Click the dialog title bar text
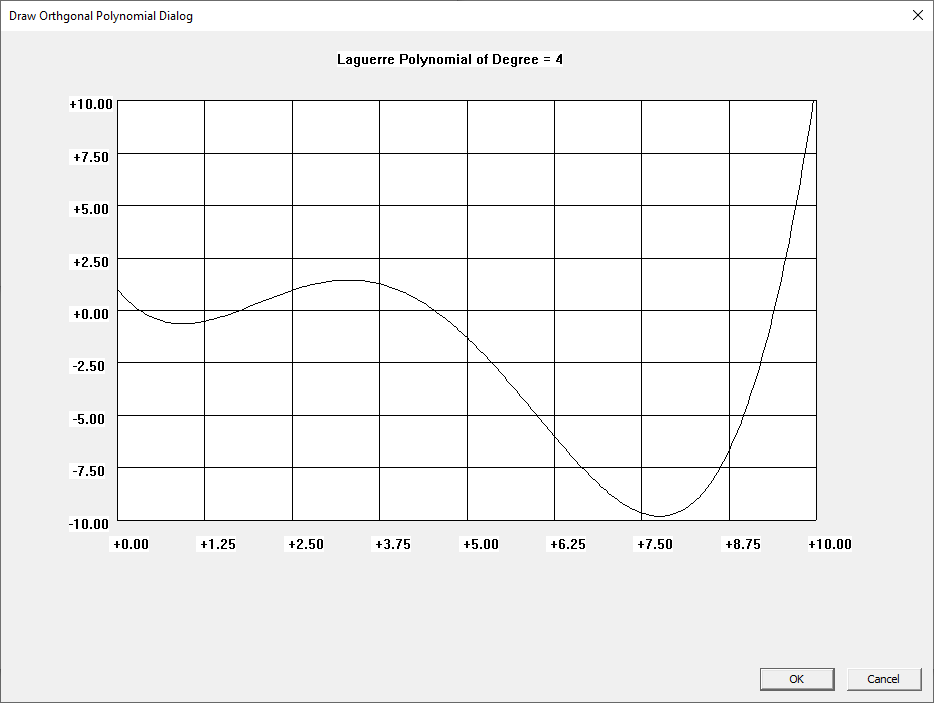Screen dimensions: 934x703 click(x=101, y=16)
